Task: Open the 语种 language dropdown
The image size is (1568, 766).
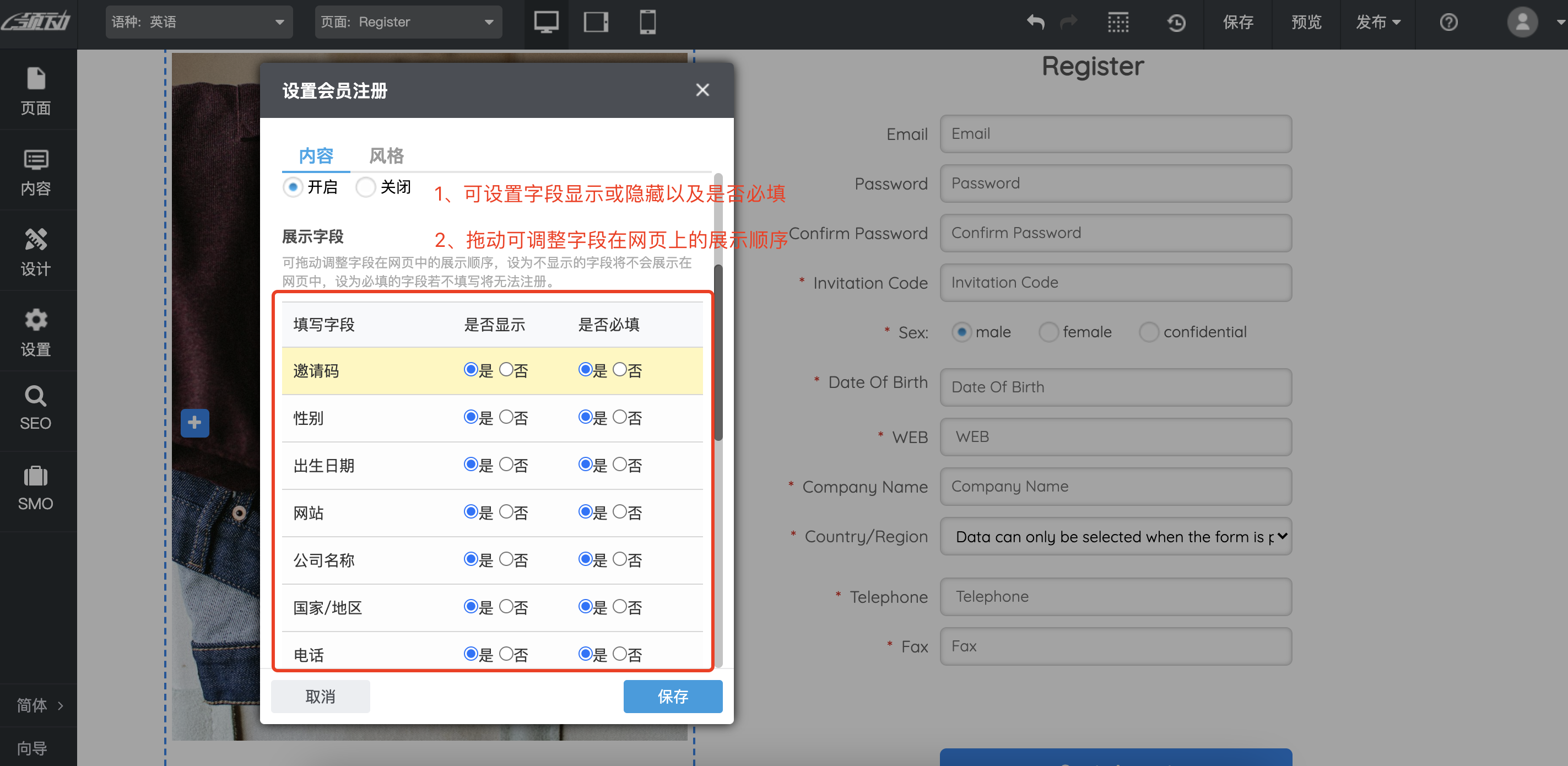Action: [198, 23]
